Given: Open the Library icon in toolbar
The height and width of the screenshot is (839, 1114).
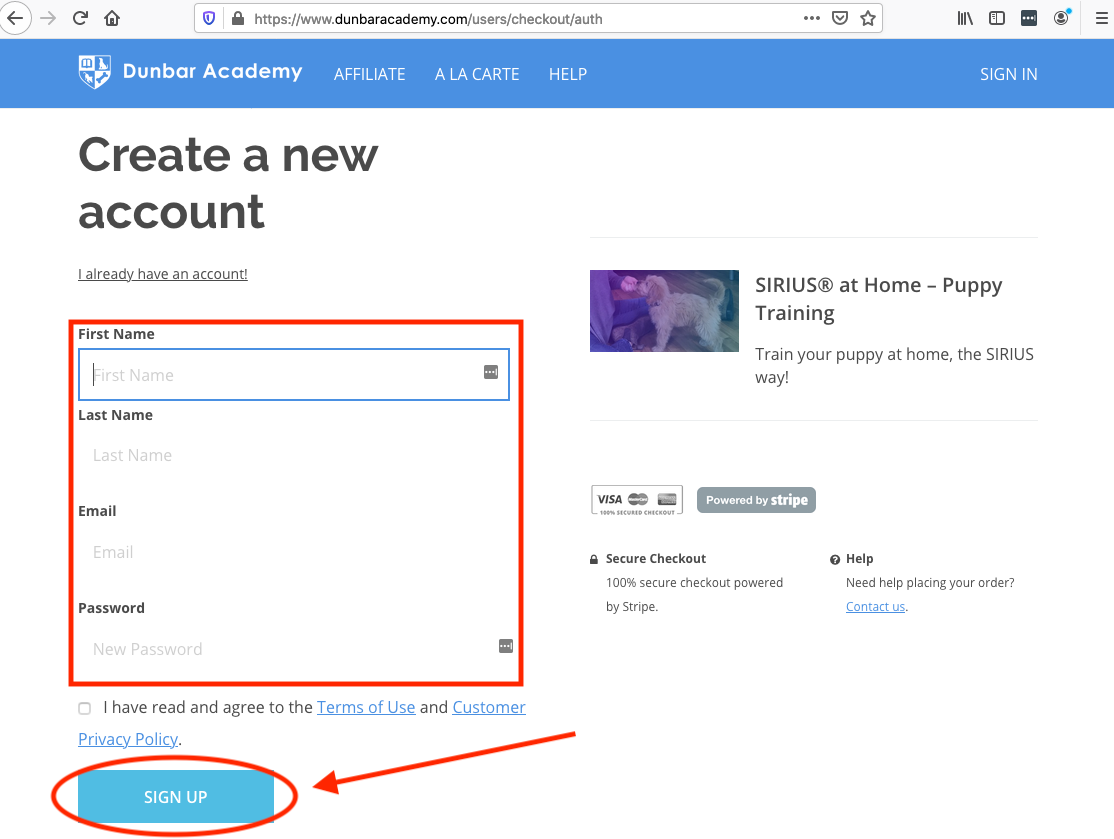Looking at the screenshot, I should (x=965, y=18).
